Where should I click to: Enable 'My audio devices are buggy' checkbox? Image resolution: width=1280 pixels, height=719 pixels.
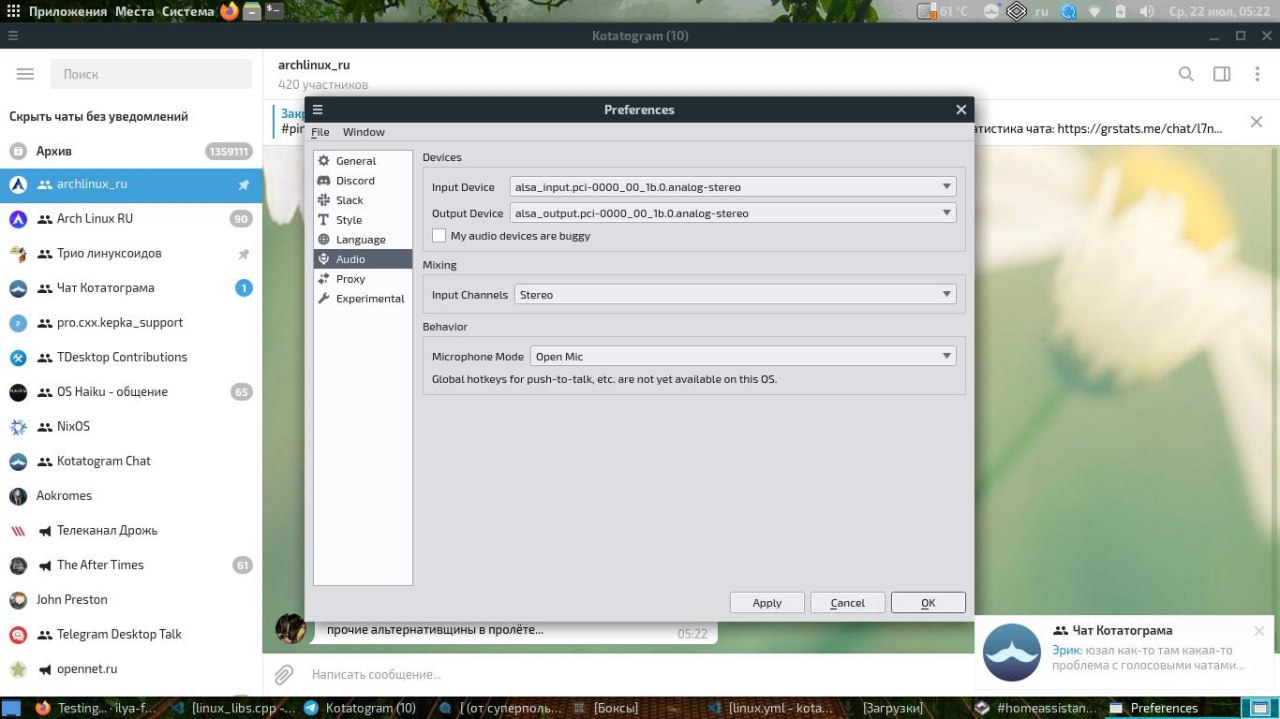(439, 236)
